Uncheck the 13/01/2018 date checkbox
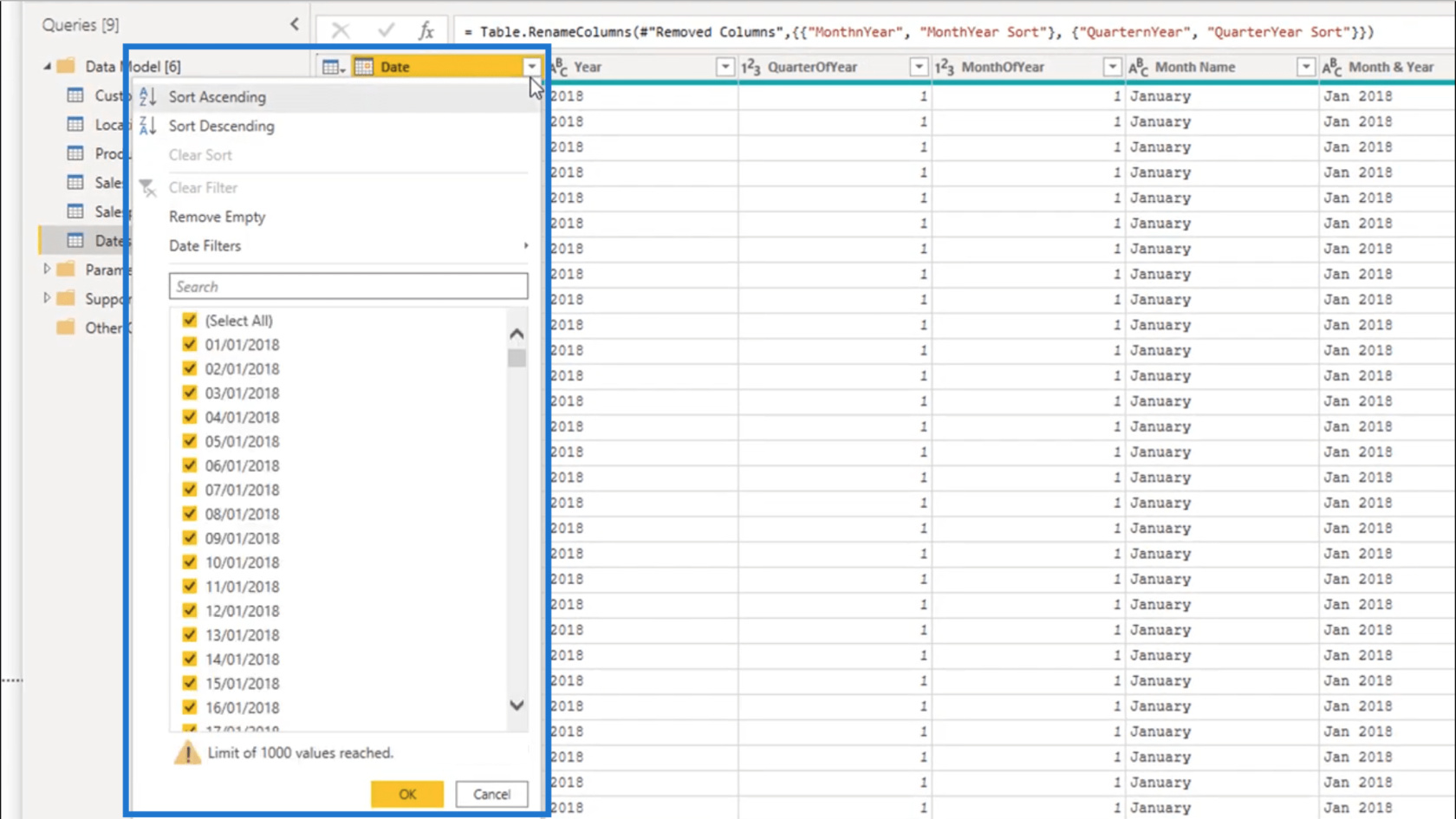The image size is (1456, 819). point(190,635)
